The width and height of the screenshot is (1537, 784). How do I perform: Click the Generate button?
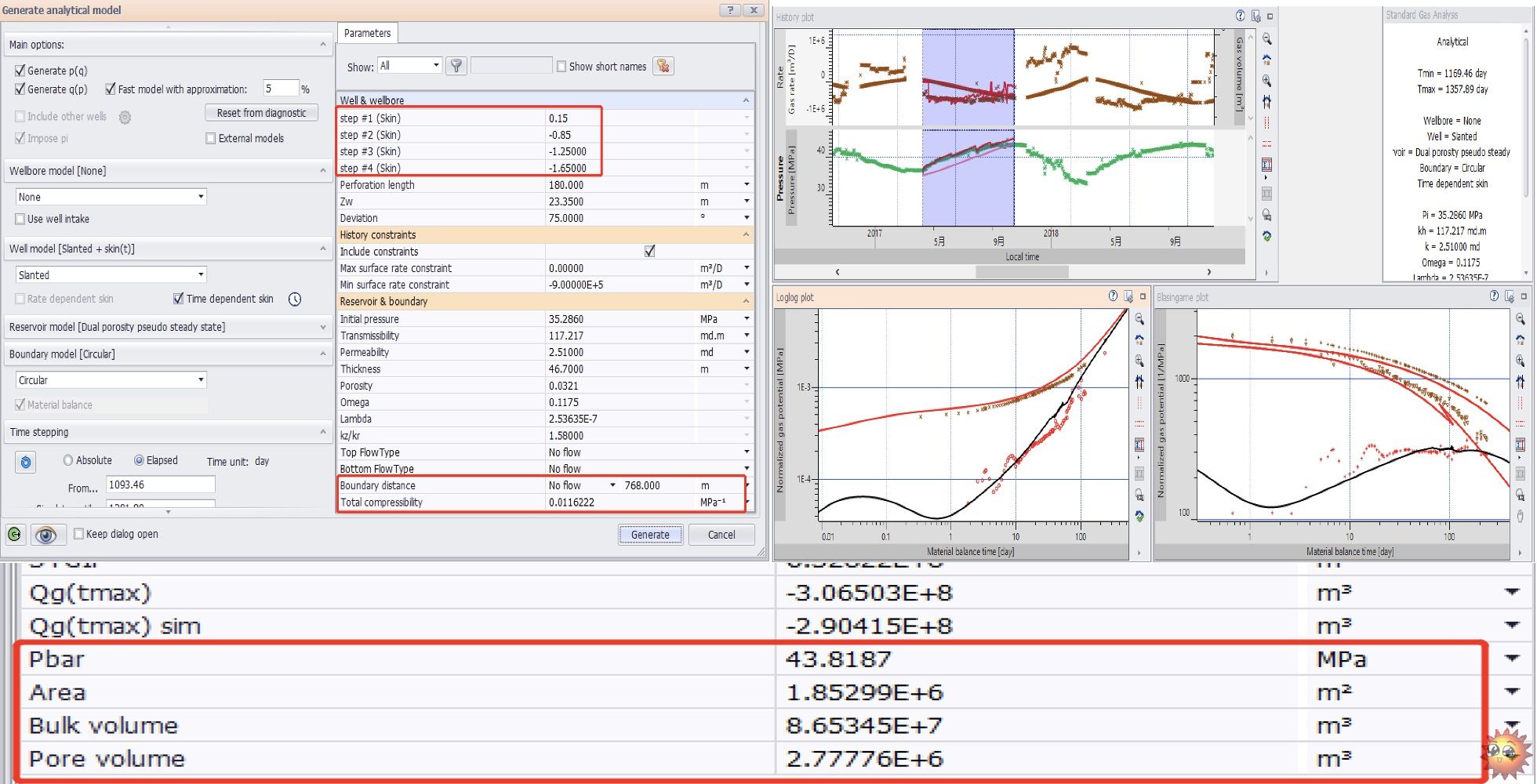650,535
